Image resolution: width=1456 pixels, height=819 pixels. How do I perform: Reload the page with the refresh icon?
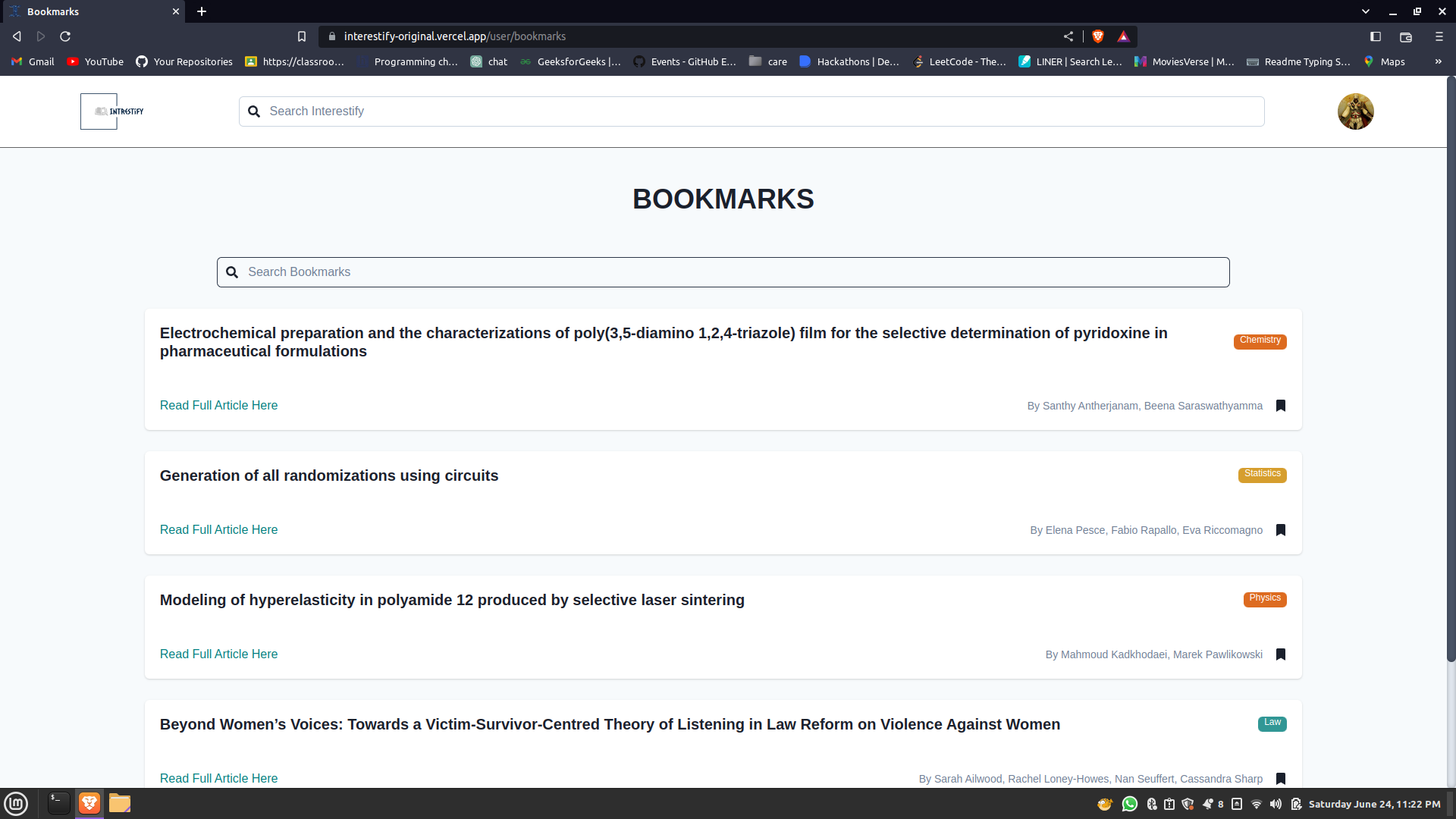pyautogui.click(x=65, y=36)
